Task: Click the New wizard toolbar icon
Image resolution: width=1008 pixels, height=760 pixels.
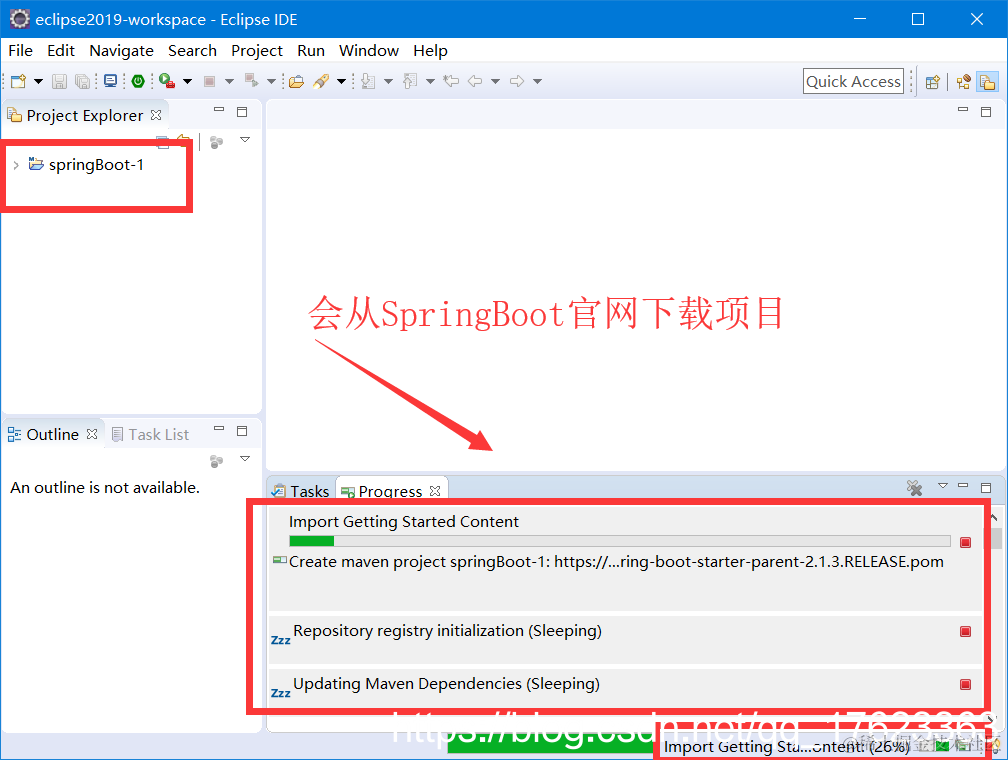Action: (19, 81)
